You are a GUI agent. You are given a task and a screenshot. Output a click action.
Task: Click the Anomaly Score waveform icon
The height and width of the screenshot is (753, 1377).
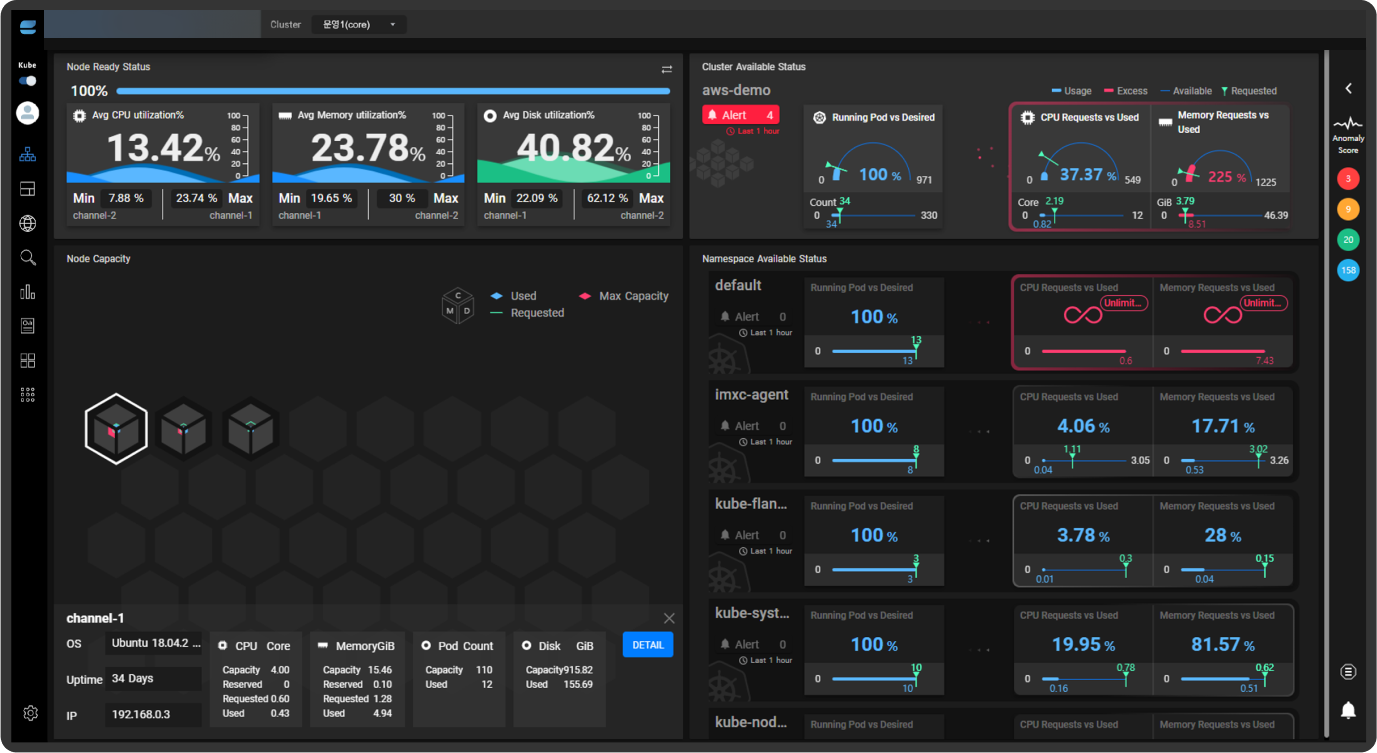(x=1348, y=125)
